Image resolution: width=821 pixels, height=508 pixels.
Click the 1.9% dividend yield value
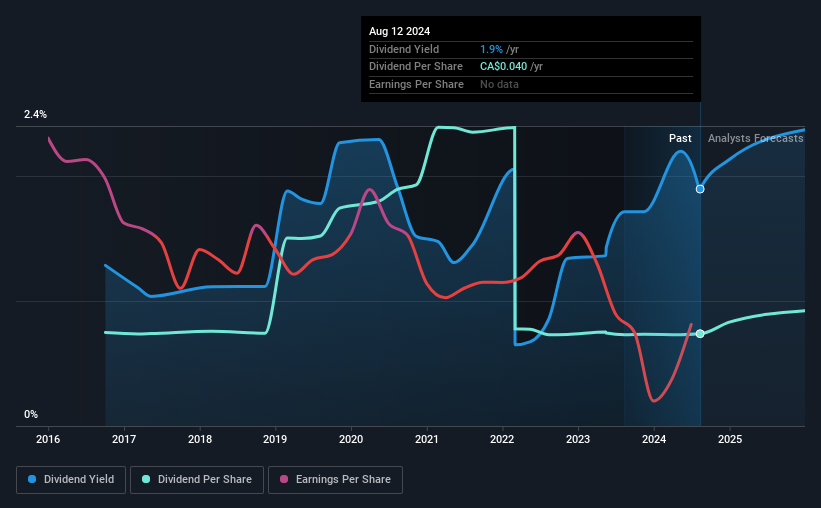point(491,49)
